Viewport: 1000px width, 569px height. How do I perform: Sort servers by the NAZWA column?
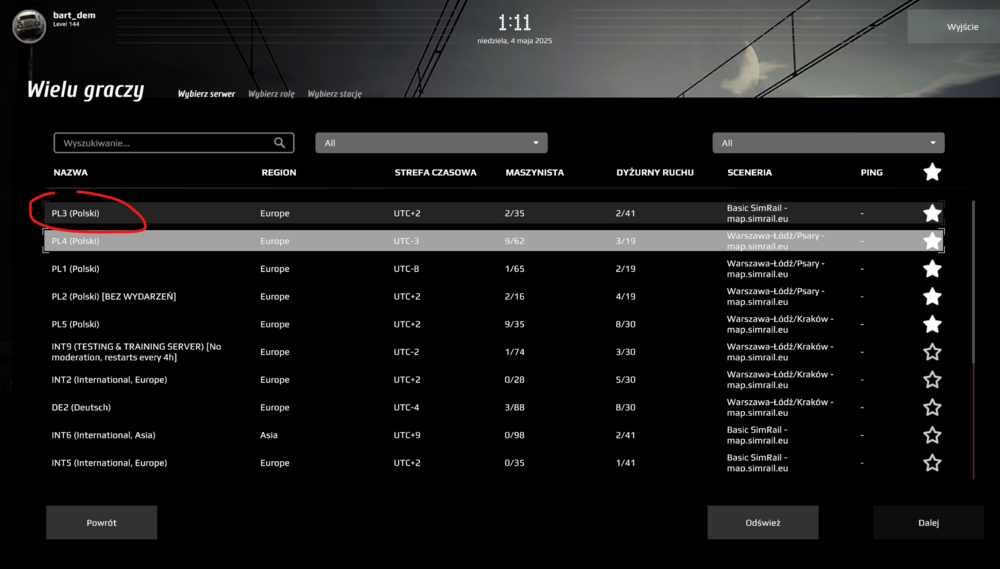tap(70, 173)
